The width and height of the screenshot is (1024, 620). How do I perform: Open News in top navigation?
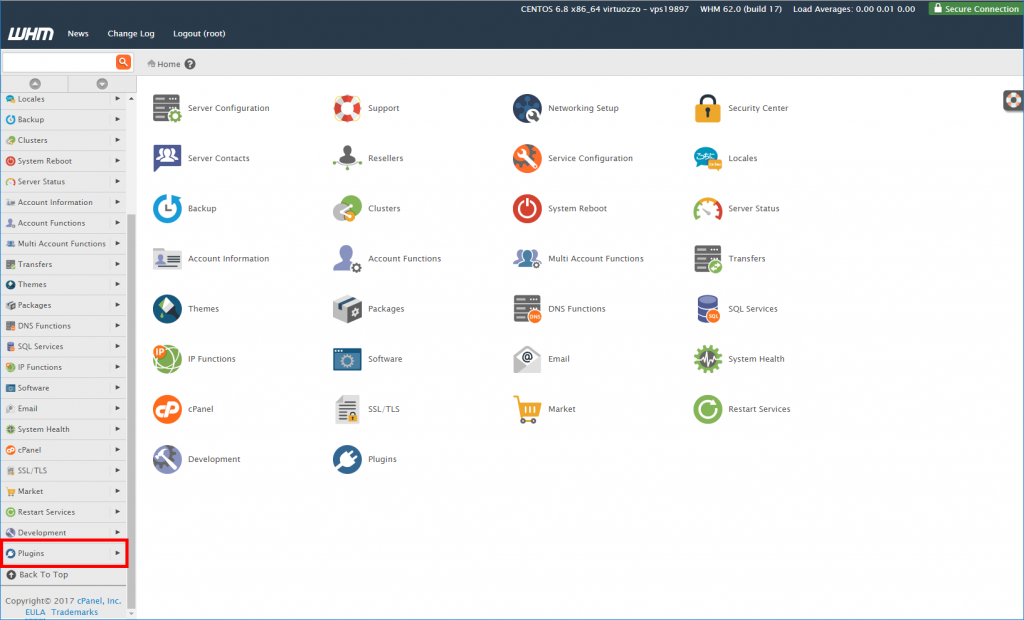click(x=78, y=33)
